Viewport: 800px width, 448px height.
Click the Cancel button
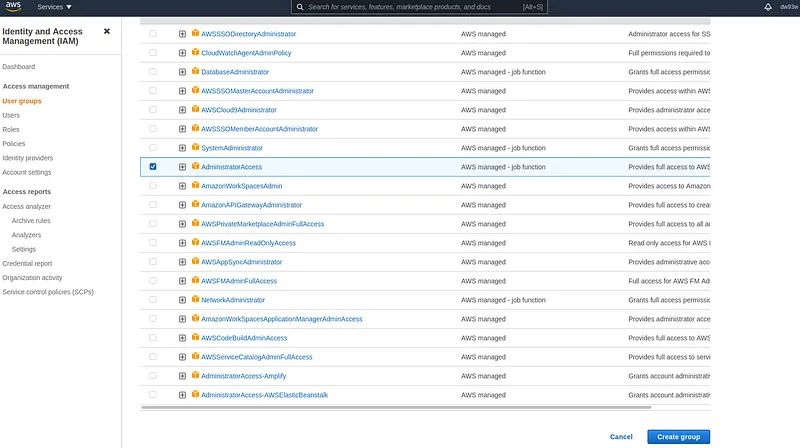pyautogui.click(x=621, y=437)
